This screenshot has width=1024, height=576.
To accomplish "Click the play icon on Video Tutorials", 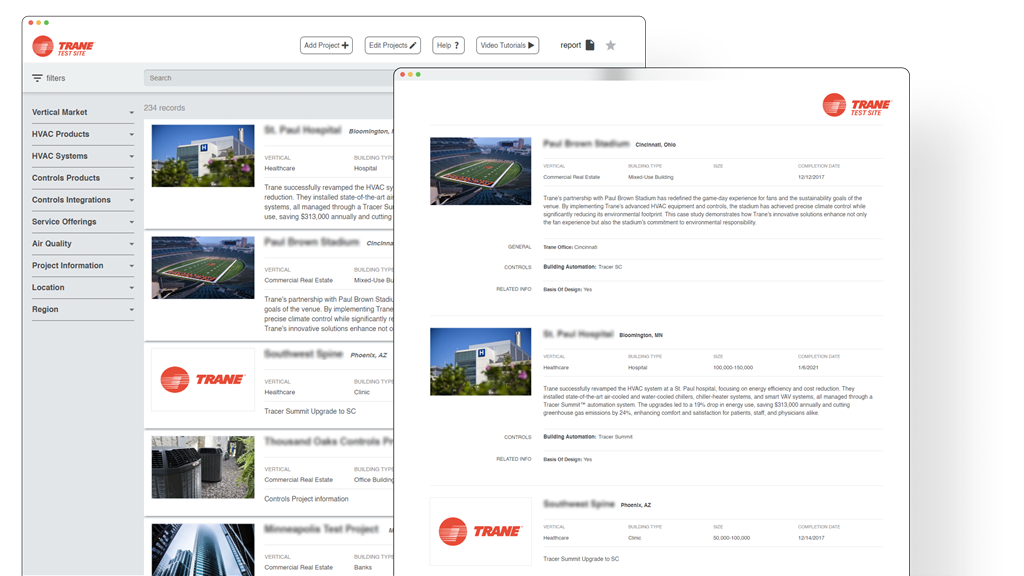I will click(x=531, y=45).
